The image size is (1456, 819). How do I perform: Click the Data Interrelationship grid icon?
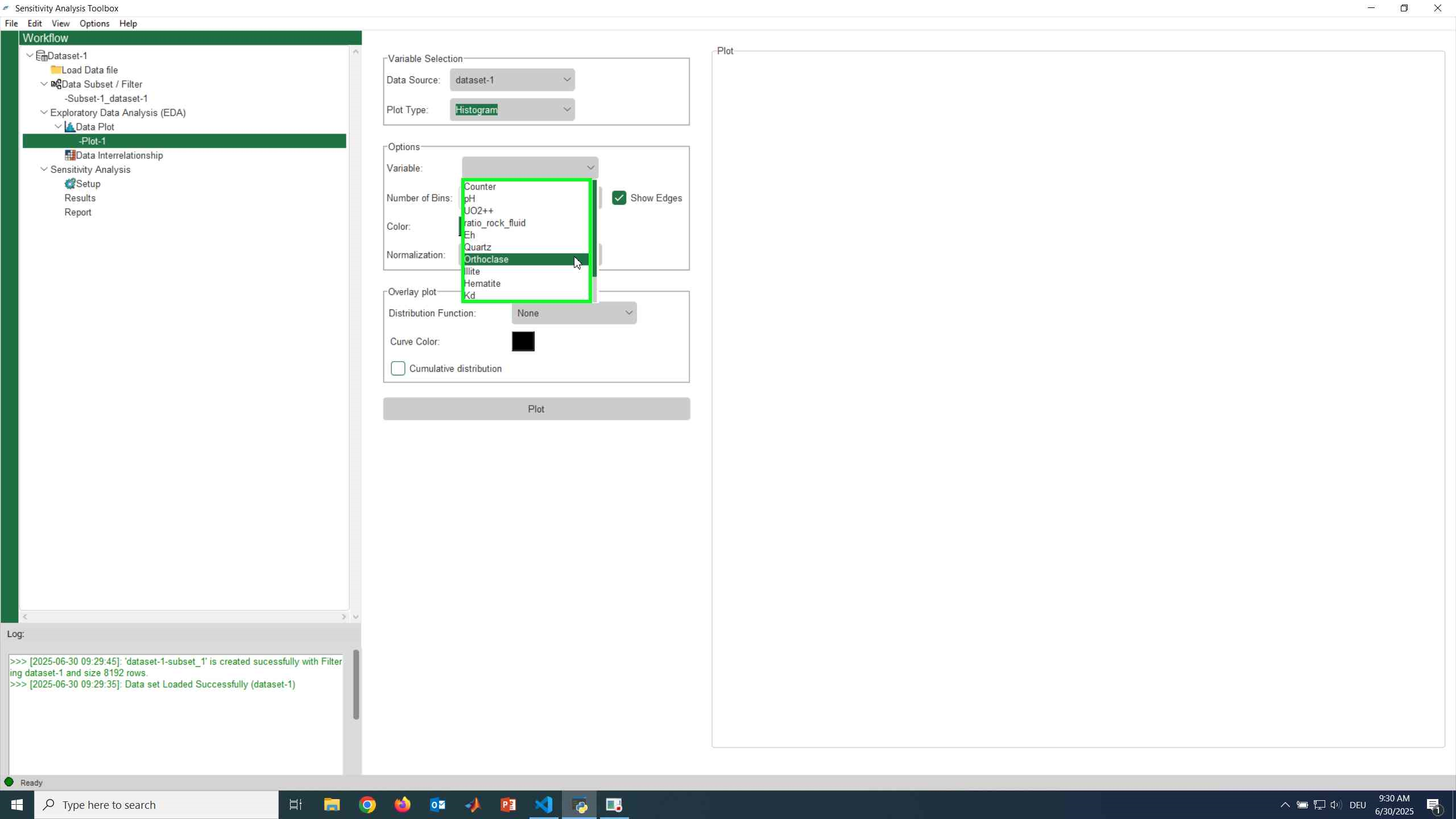[x=70, y=155]
